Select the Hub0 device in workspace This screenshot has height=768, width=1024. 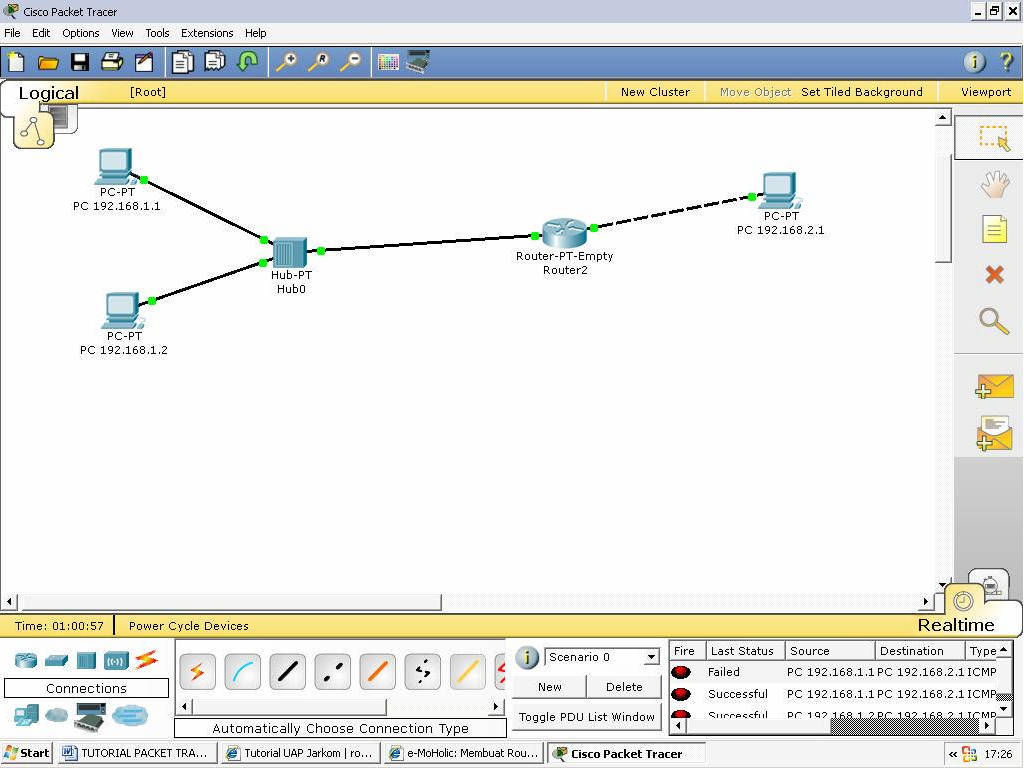pyautogui.click(x=290, y=253)
